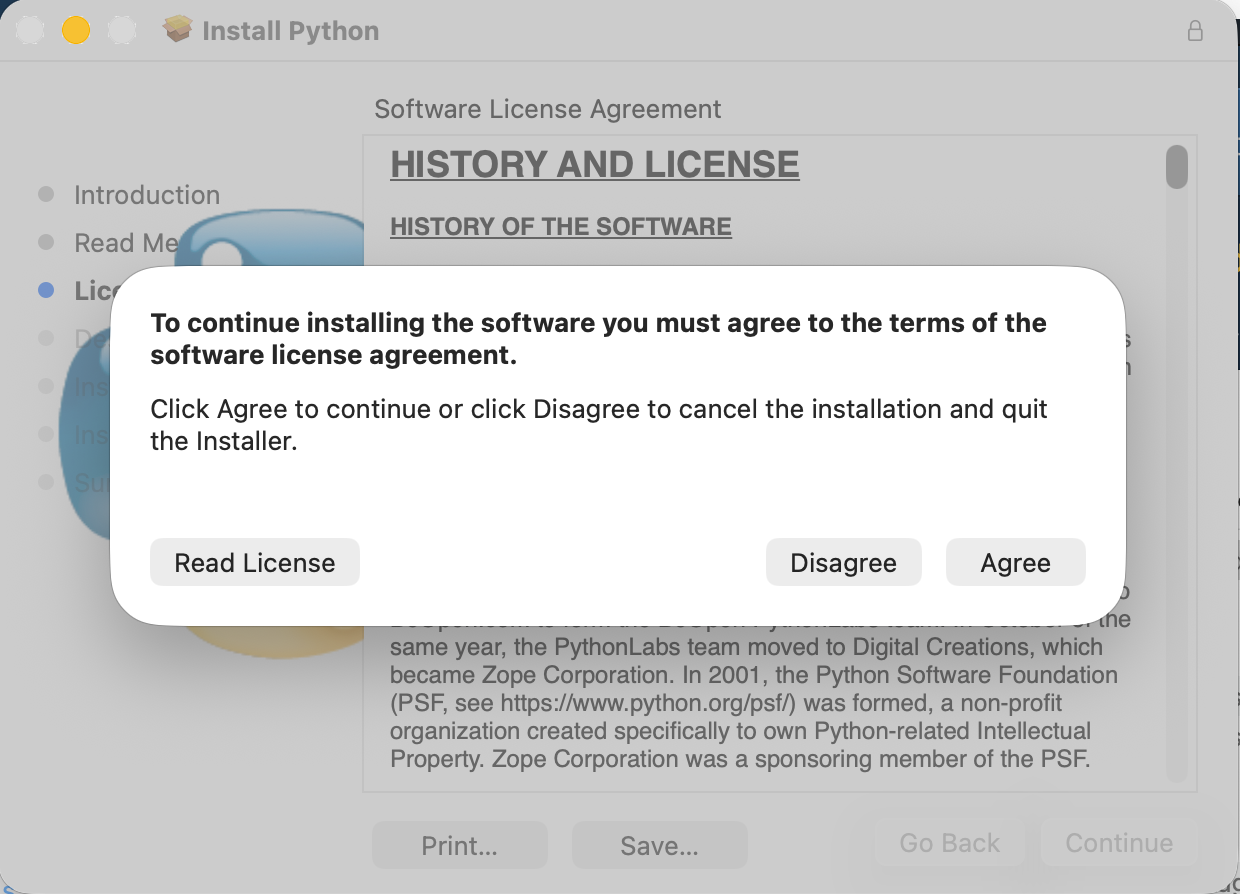Image resolution: width=1240 pixels, height=894 pixels.
Task: Click the dimmed Continue button
Action: 1119,843
